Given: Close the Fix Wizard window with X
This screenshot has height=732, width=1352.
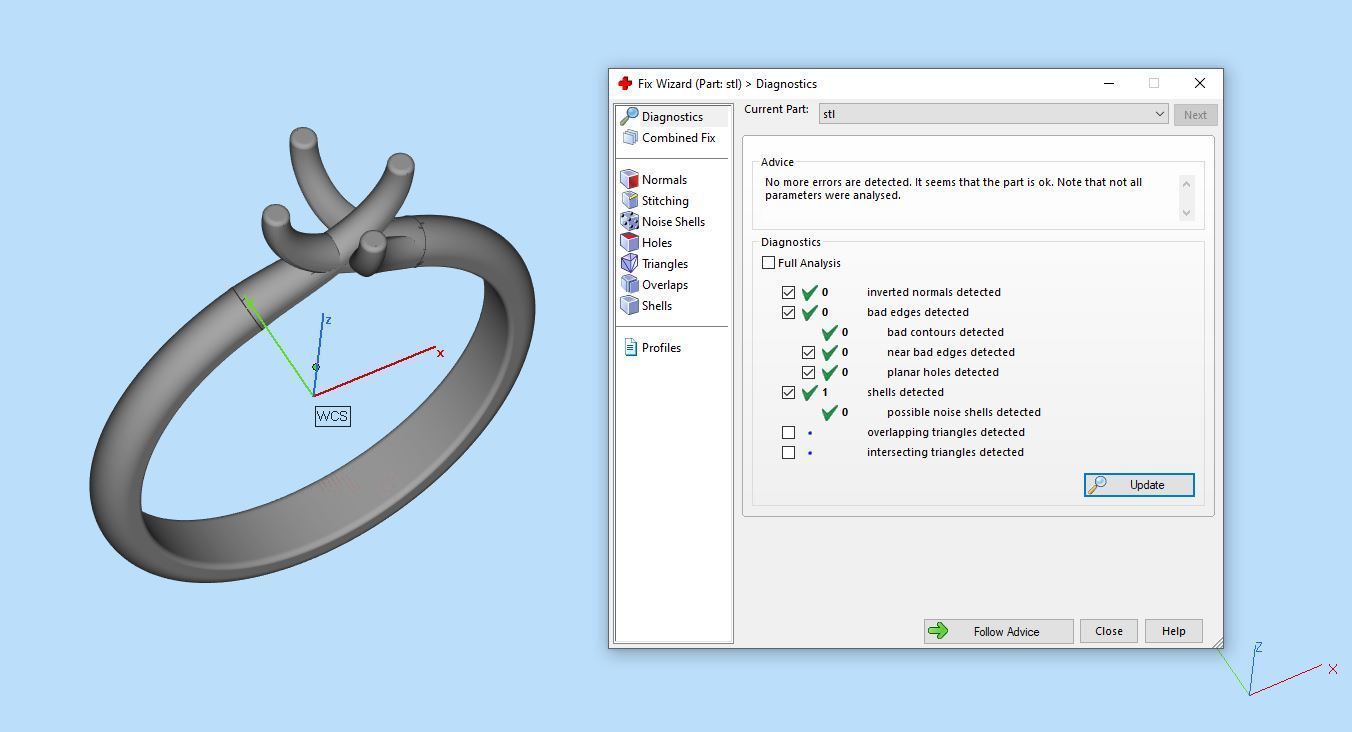Looking at the screenshot, I should tap(1199, 84).
